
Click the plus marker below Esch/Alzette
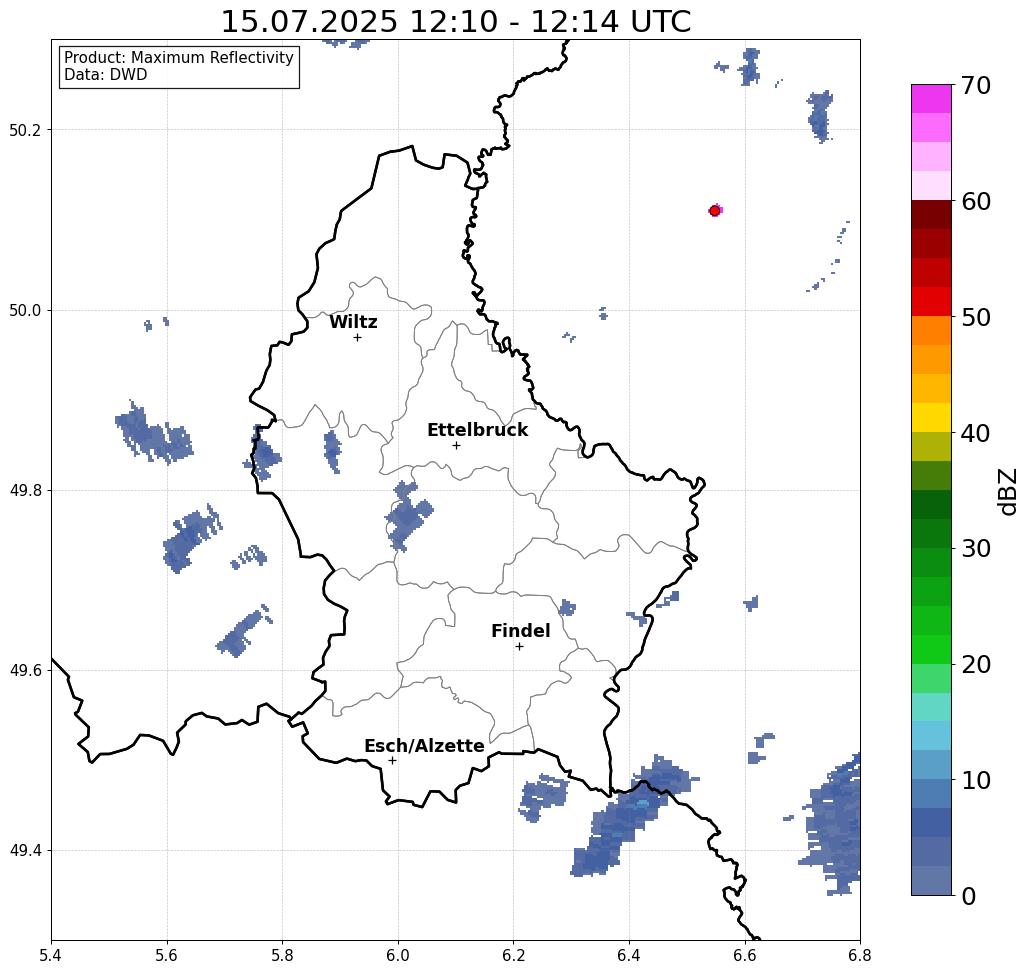click(392, 761)
